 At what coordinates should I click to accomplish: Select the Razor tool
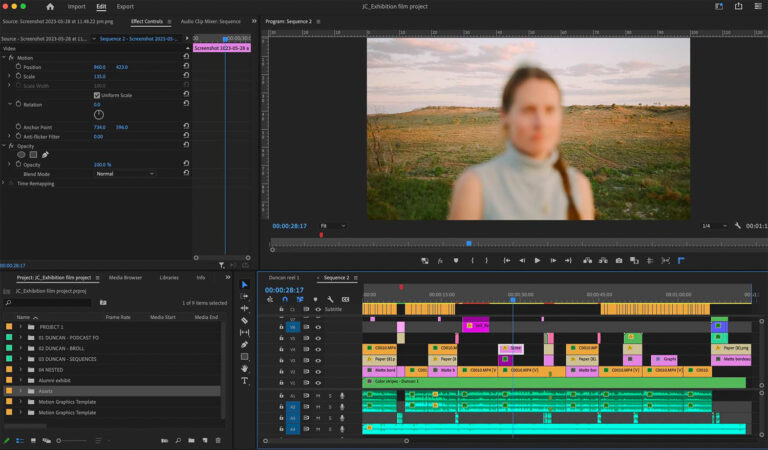[x=244, y=320]
